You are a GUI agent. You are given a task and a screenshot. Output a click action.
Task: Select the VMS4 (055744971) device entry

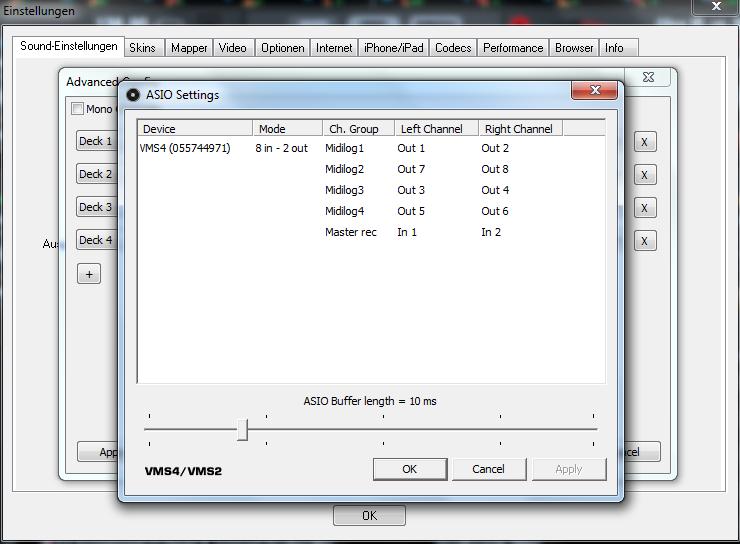(x=185, y=148)
